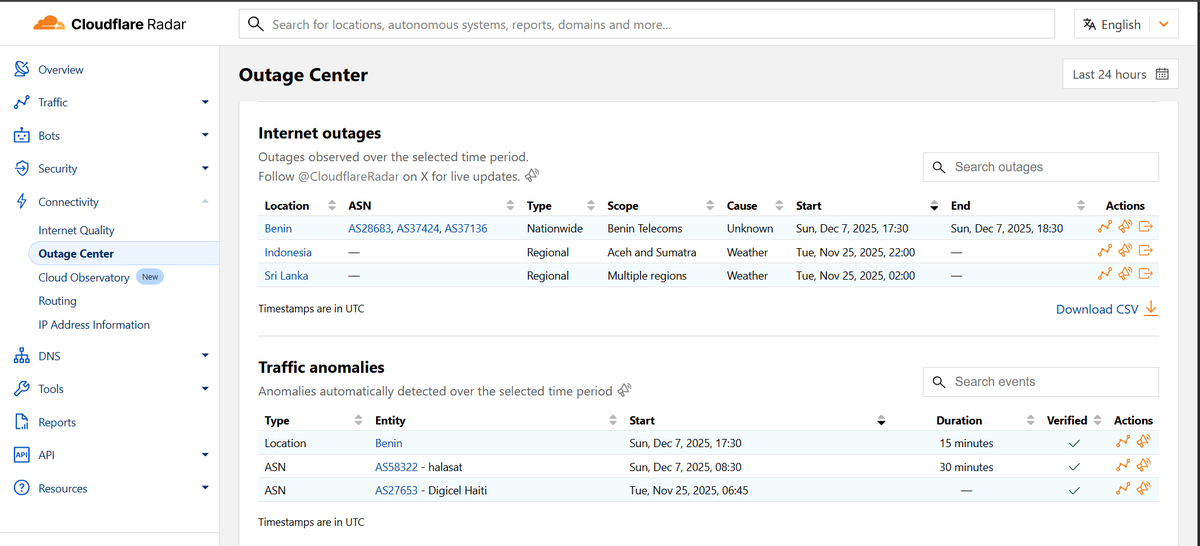Screen dimensions: 1200x546
Task: Open the chart icon for Benin traffic anomaly
Action: 1123,442
